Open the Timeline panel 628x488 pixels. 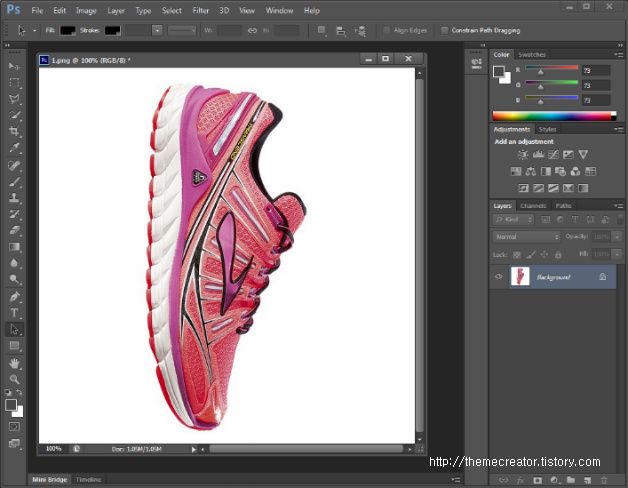point(89,479)
